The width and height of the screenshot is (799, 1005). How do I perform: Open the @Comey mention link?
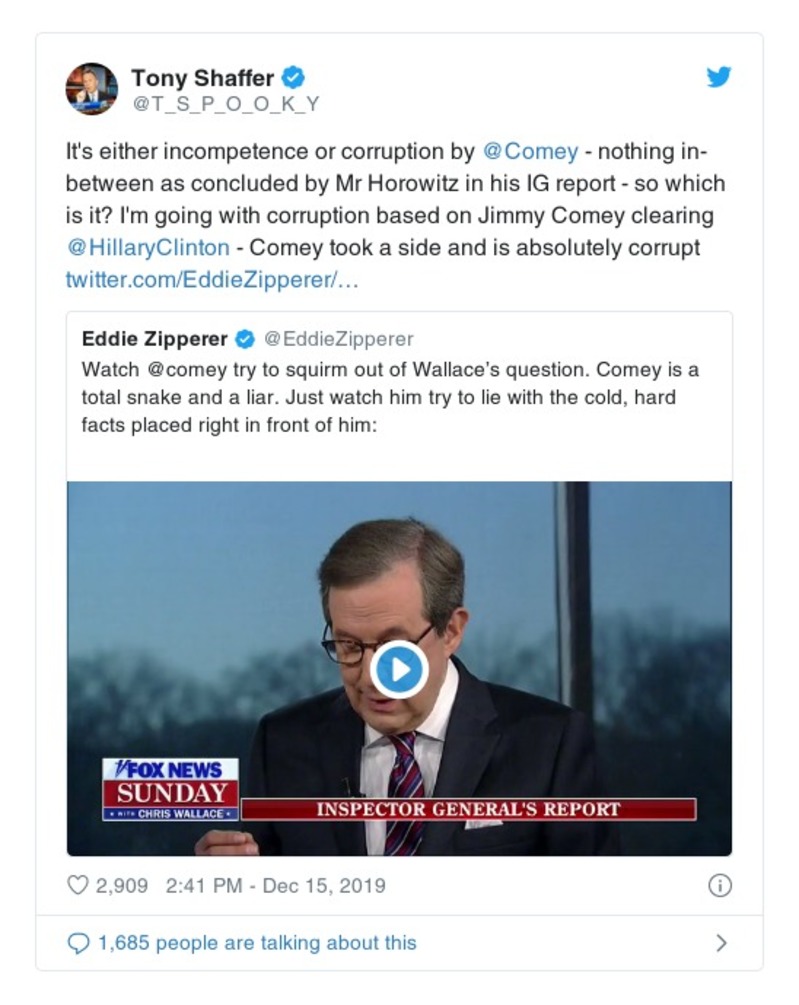(x=530, y=152)
